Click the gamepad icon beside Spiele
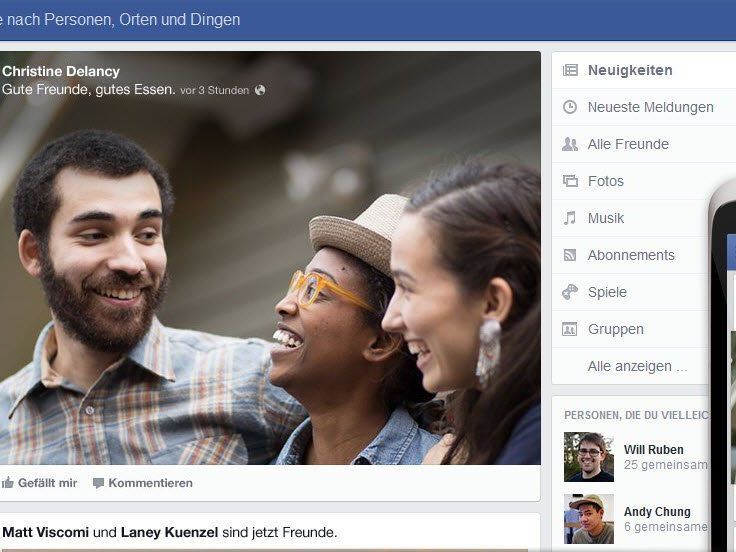The image size is (736, 552). pos(570,292)
